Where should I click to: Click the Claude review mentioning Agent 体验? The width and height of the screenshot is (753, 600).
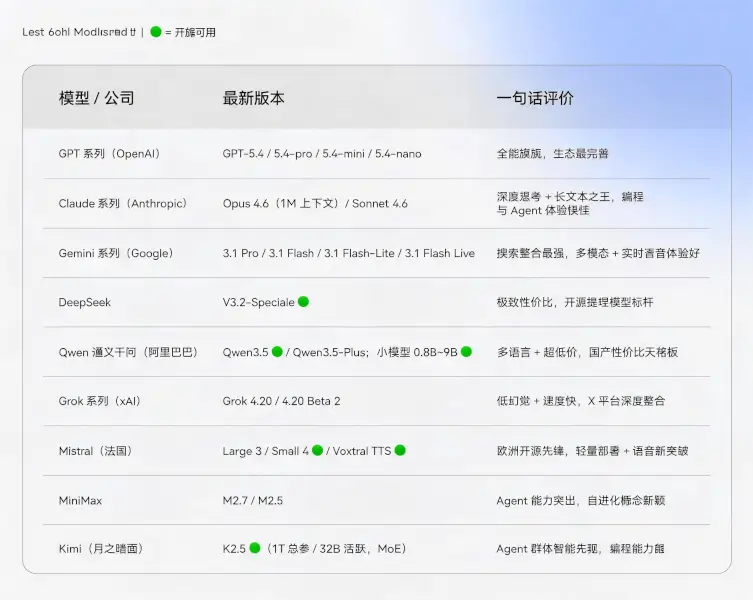pyautogui.click(x=570, y=204)
